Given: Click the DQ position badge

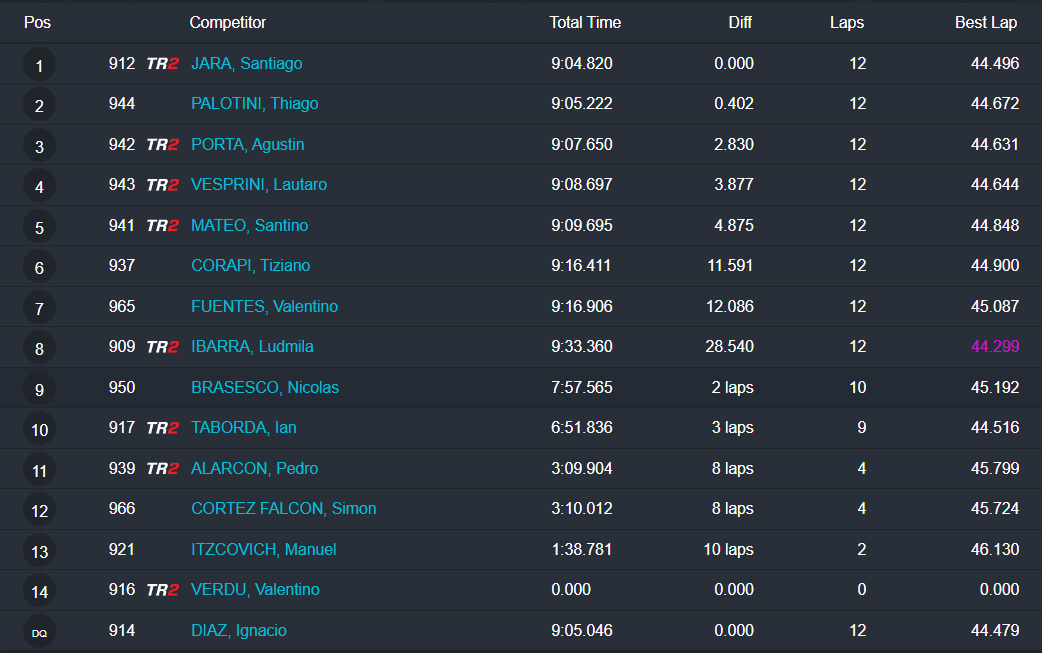Looking at the screenshot, I should (x=39, y=632).
